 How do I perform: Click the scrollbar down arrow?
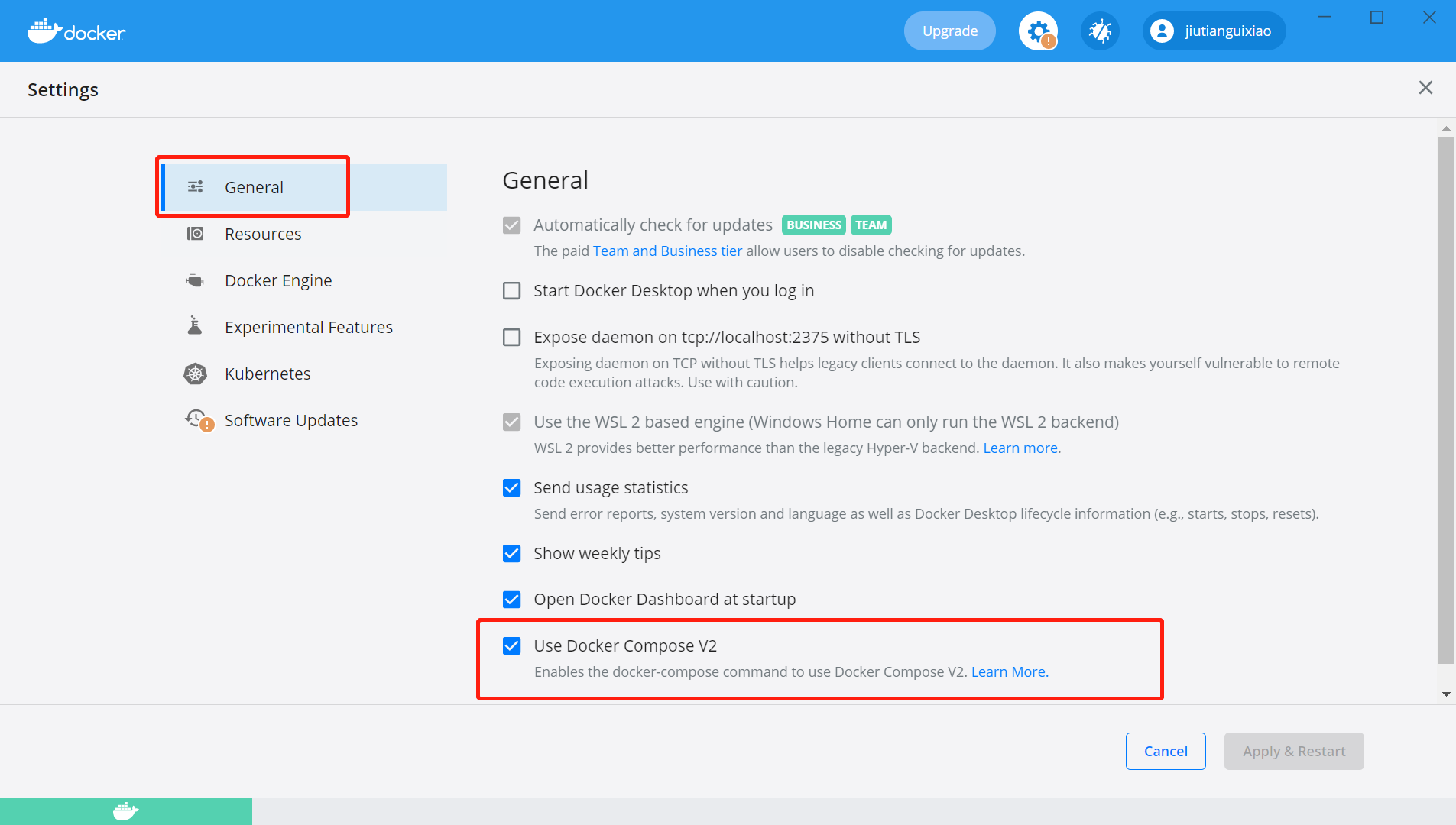click(1446, 694)
